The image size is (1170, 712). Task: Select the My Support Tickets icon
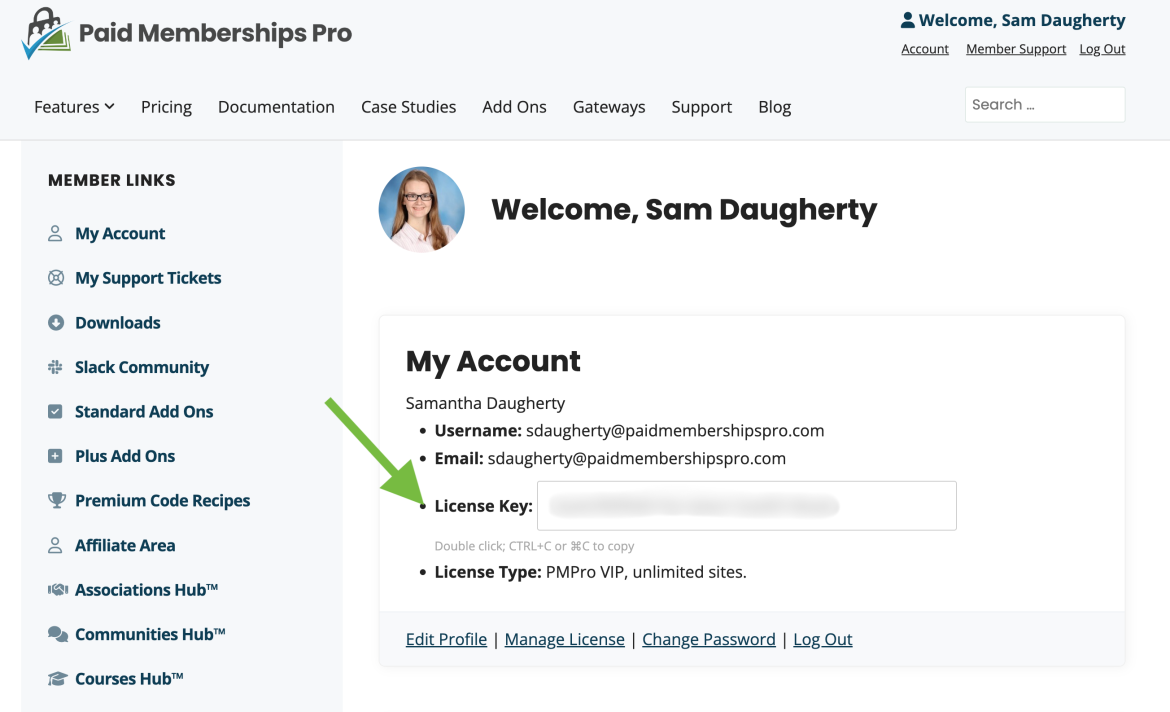click(x=56, y=278)
